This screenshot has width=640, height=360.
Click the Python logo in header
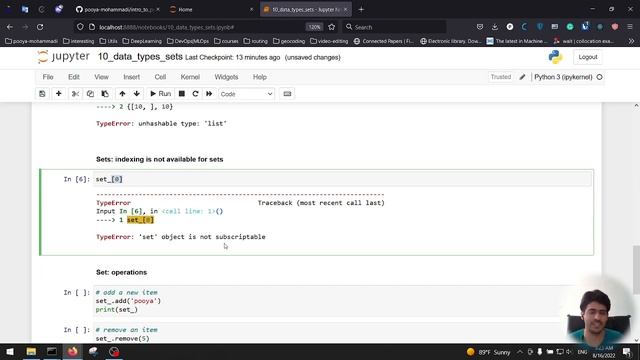coord(555,57)
